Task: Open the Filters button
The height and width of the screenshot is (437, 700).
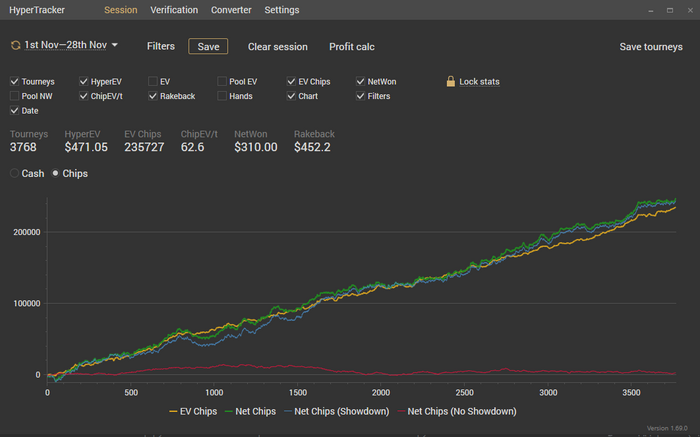Action: (x=161, y=46)
